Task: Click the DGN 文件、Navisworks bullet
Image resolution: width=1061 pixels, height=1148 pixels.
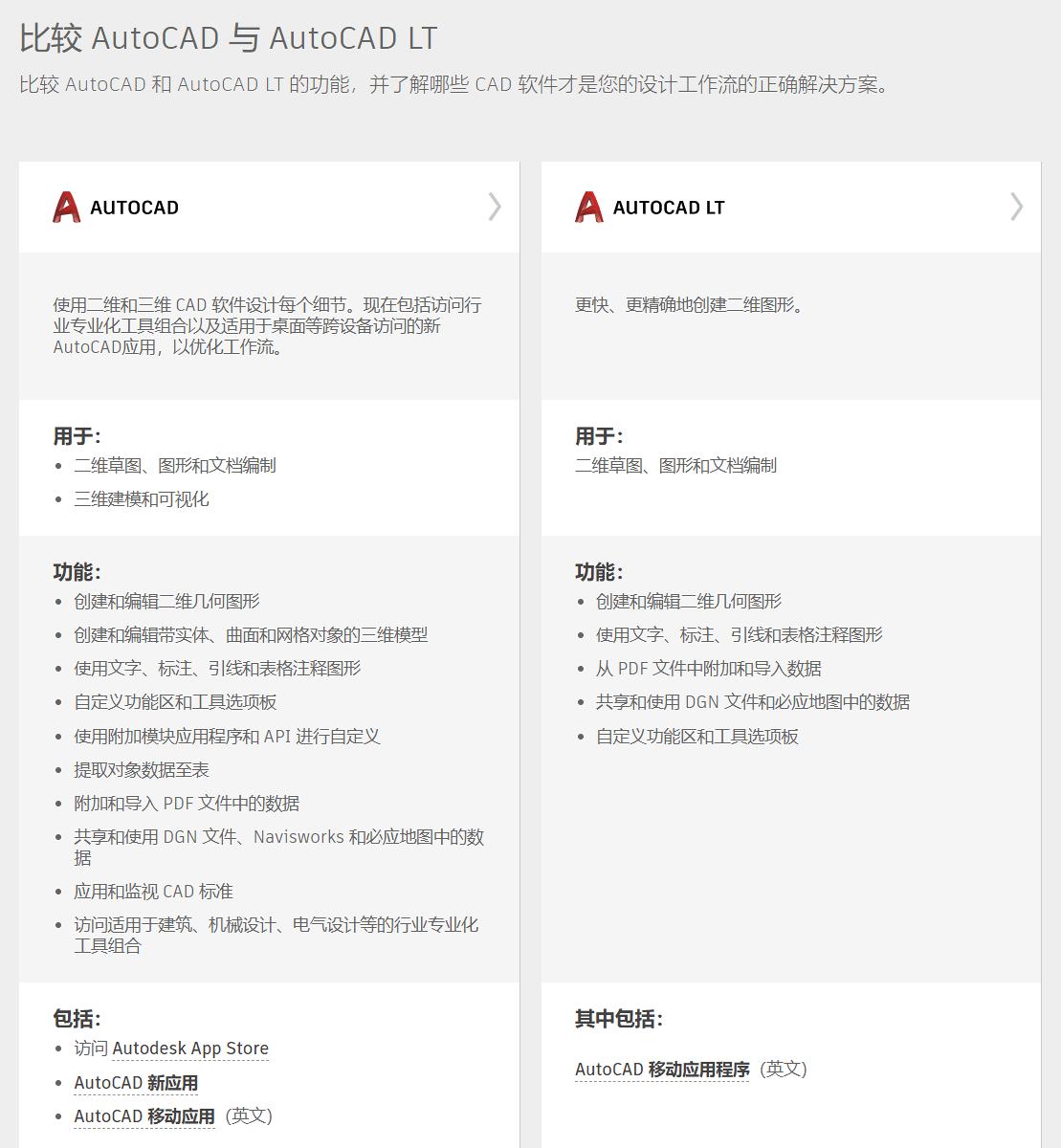Action: click(x=279, y=848)
